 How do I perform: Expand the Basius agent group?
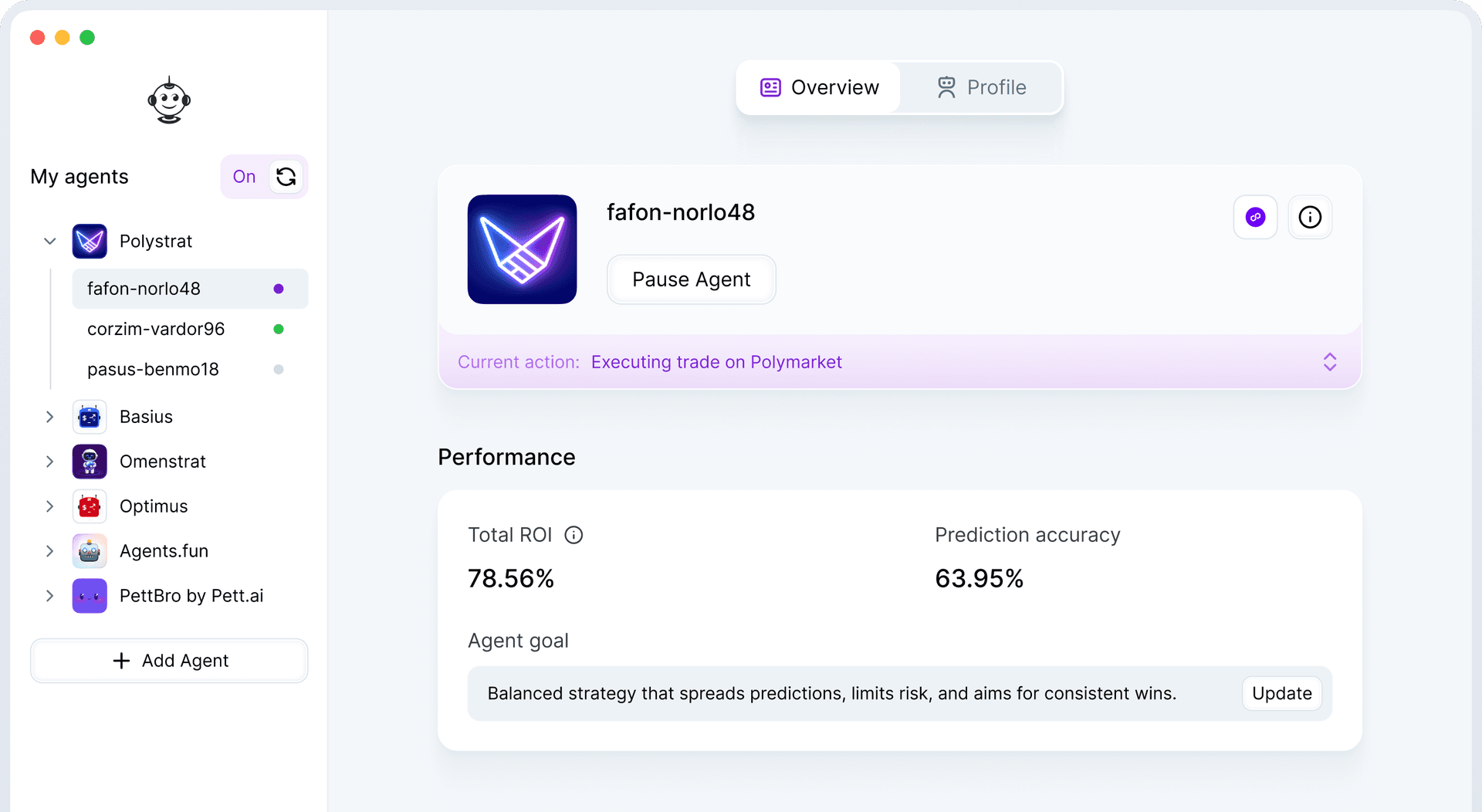(x=50, y=417)
